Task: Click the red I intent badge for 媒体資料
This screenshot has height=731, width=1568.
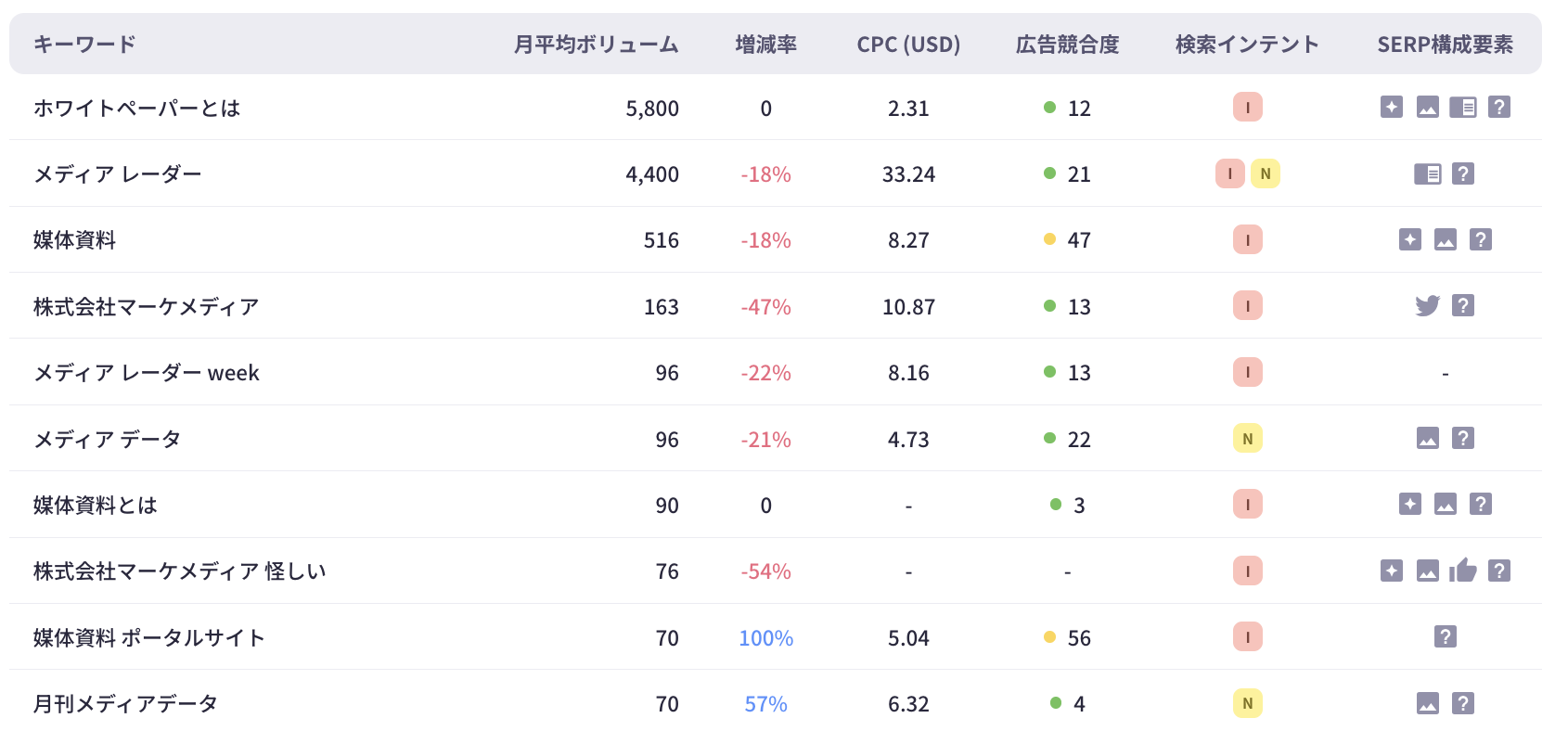Action: pyautogui.click(x=1247, y=240)
